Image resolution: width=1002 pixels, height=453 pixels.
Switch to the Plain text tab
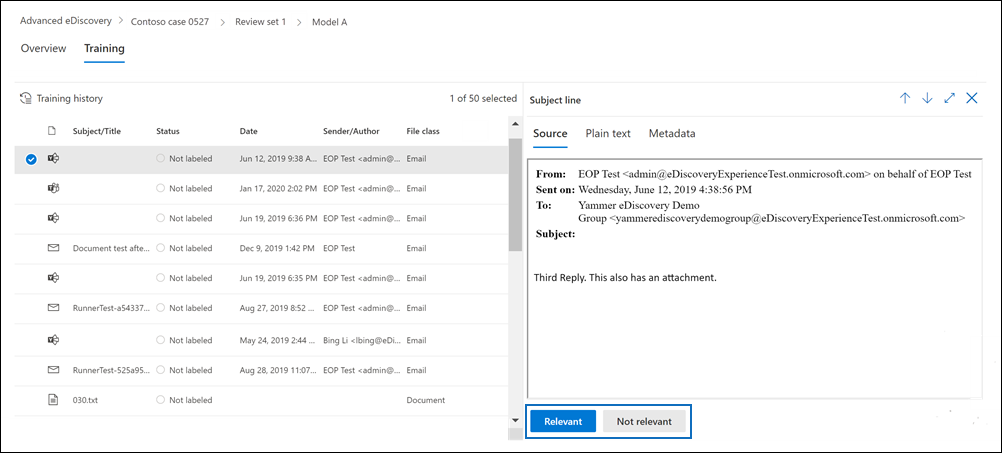click(x=607, y=133)
